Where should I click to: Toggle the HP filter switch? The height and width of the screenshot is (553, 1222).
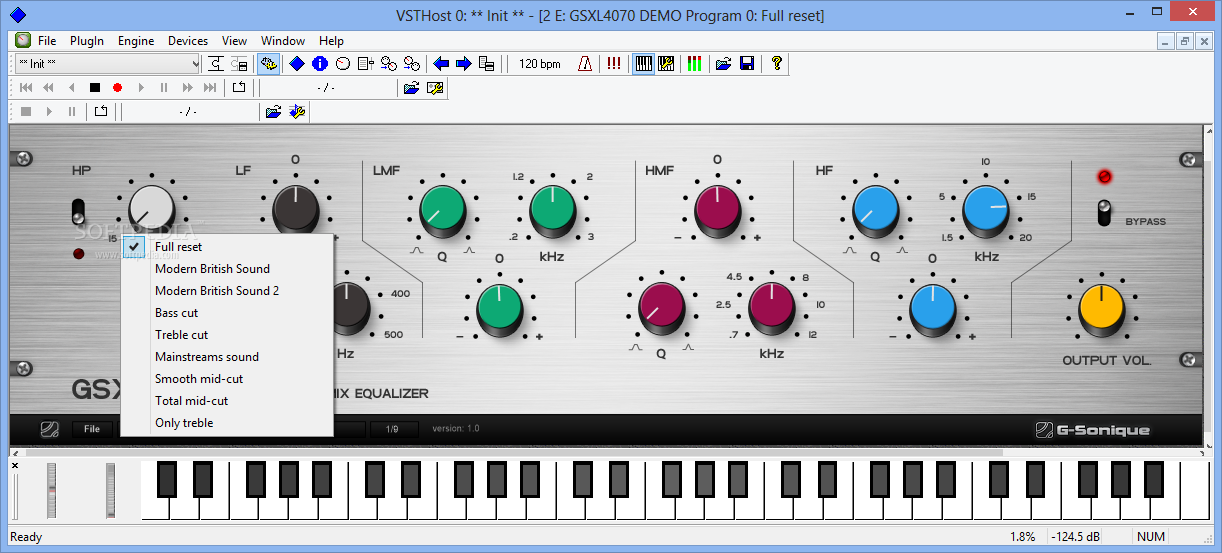pos(77,211)
